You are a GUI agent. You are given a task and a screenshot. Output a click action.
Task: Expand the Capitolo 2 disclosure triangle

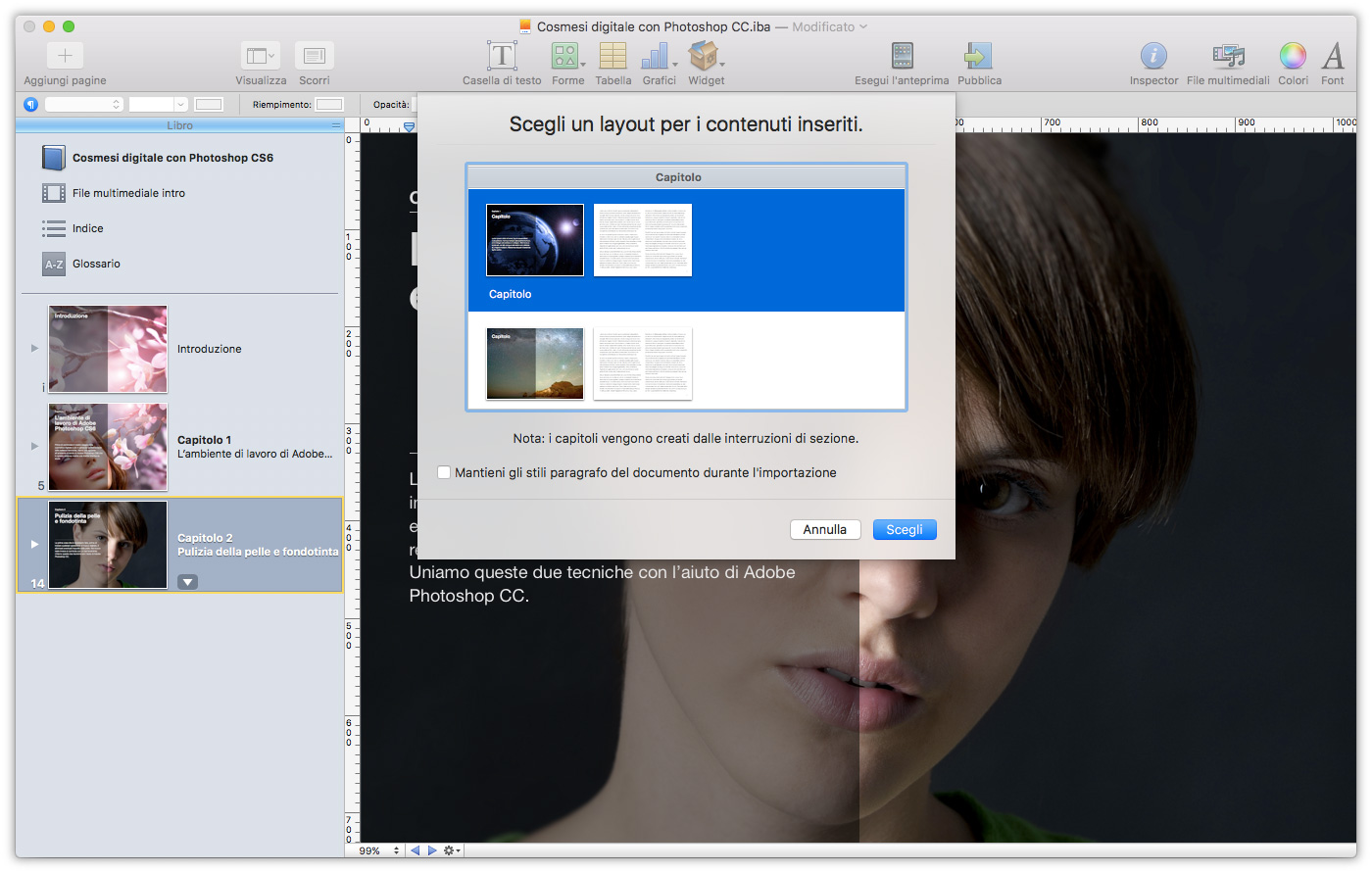[34, 544]
